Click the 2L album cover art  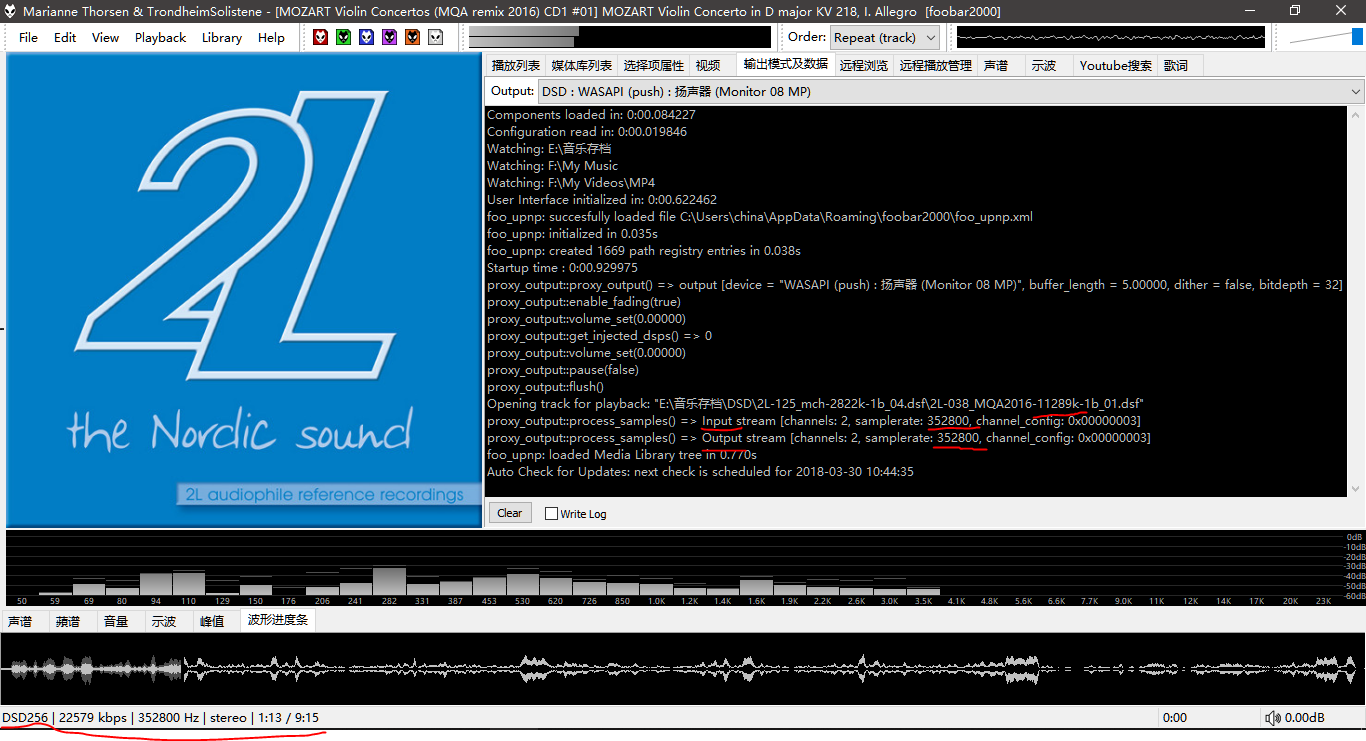point(244,290)
